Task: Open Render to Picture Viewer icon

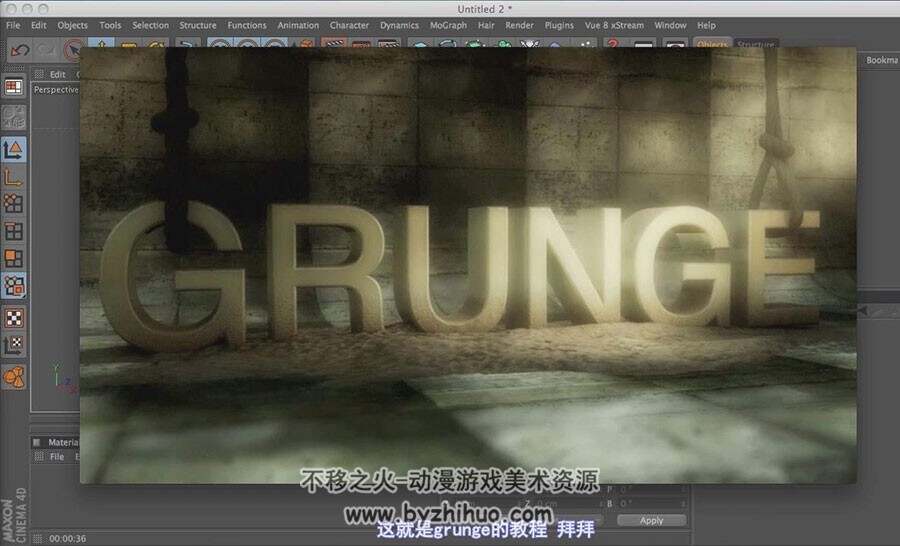Action: [360, 44]
